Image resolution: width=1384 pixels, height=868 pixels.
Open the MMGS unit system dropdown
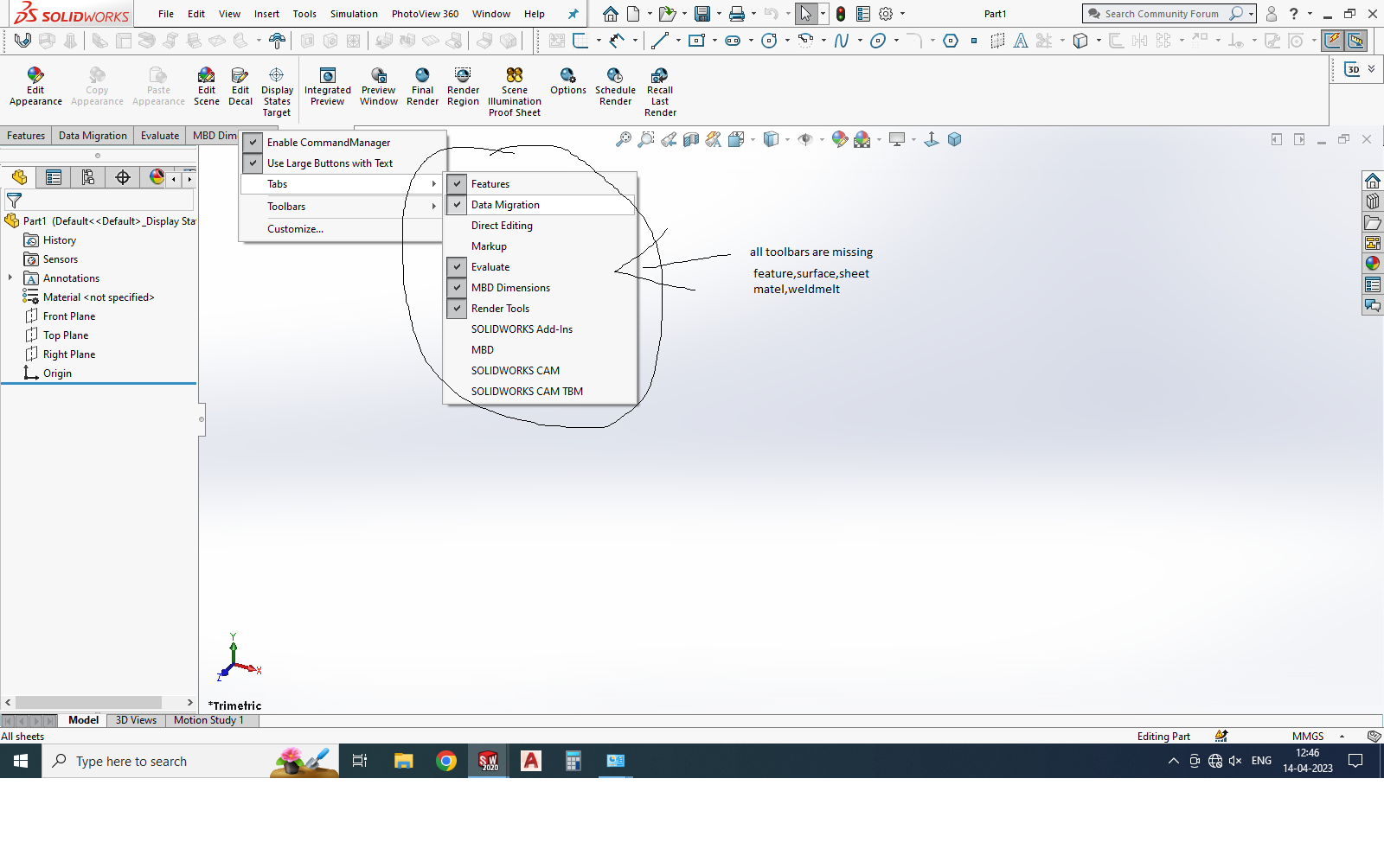pos(1342,737)
